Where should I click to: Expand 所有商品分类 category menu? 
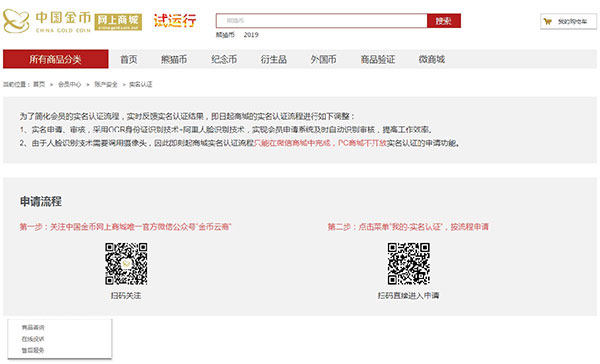55,59
